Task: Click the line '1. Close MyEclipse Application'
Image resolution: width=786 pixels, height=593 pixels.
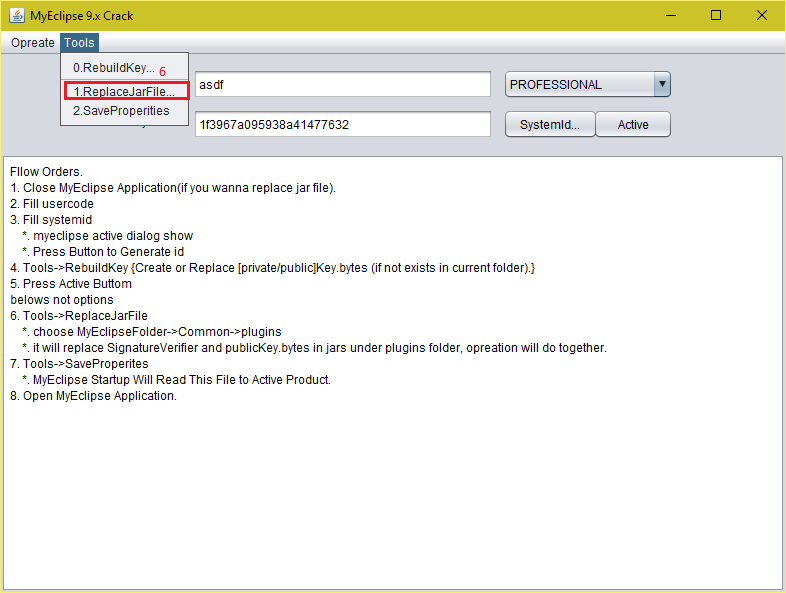Action: tap(173, 188)
